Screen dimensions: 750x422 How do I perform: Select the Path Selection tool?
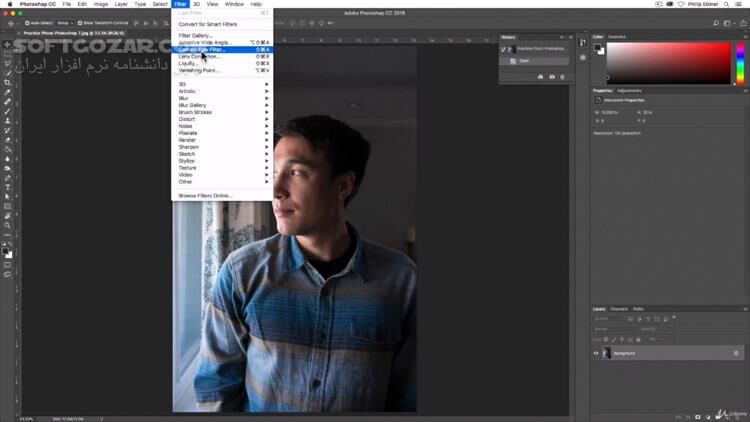[x=7, y=197]
